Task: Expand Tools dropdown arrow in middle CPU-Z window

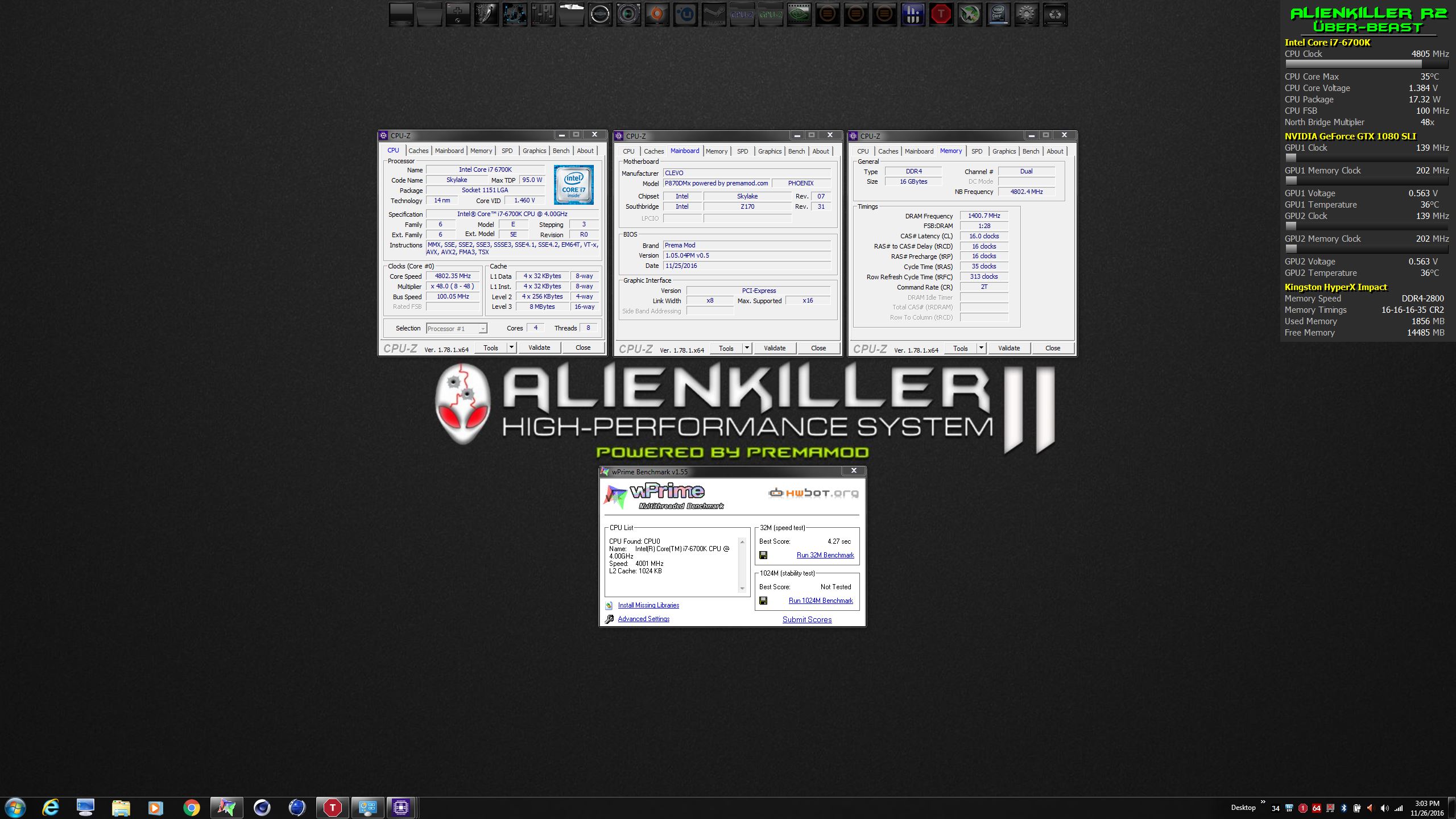Action: pyautogui.click(x=747, y=348)
